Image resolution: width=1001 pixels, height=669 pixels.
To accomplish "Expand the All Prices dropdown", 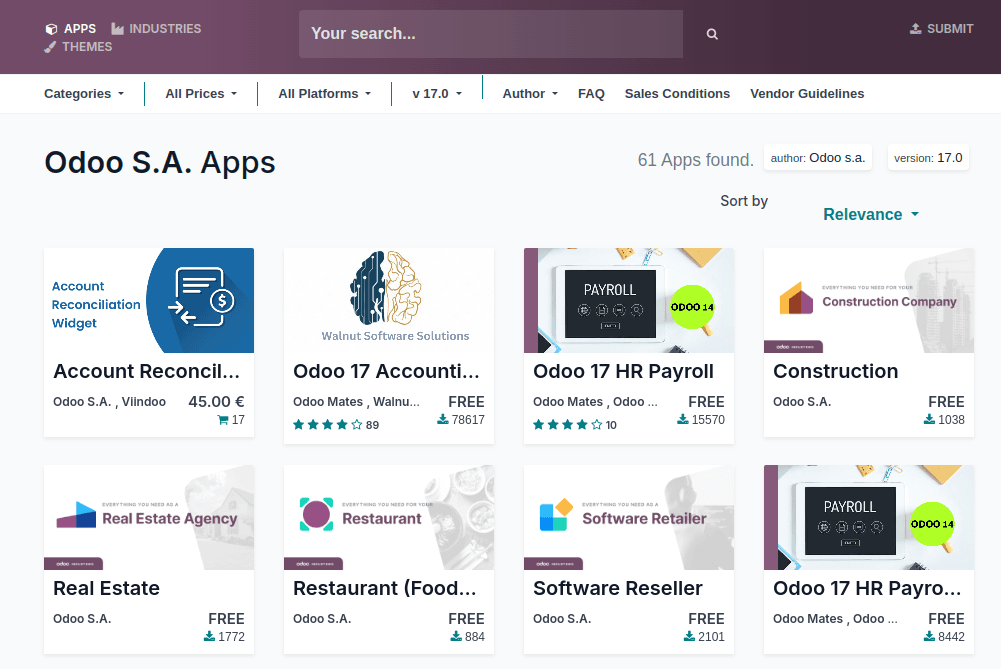I will pyautogui.click(x=201, y=94).
